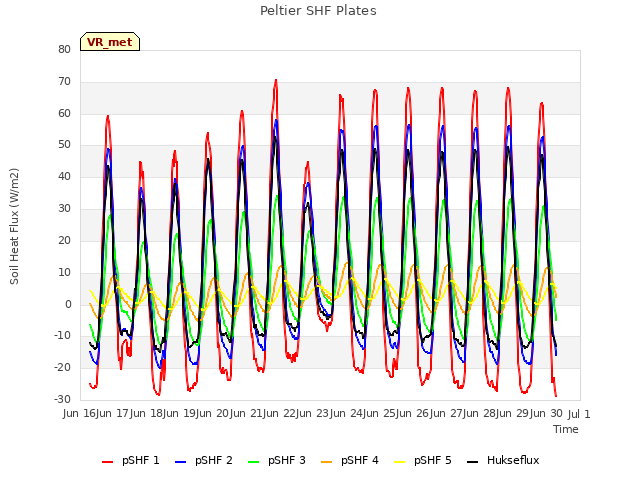
Task: Click the 0 y-axis tick label
Action: pyautogui.click(x=68, y=304)
